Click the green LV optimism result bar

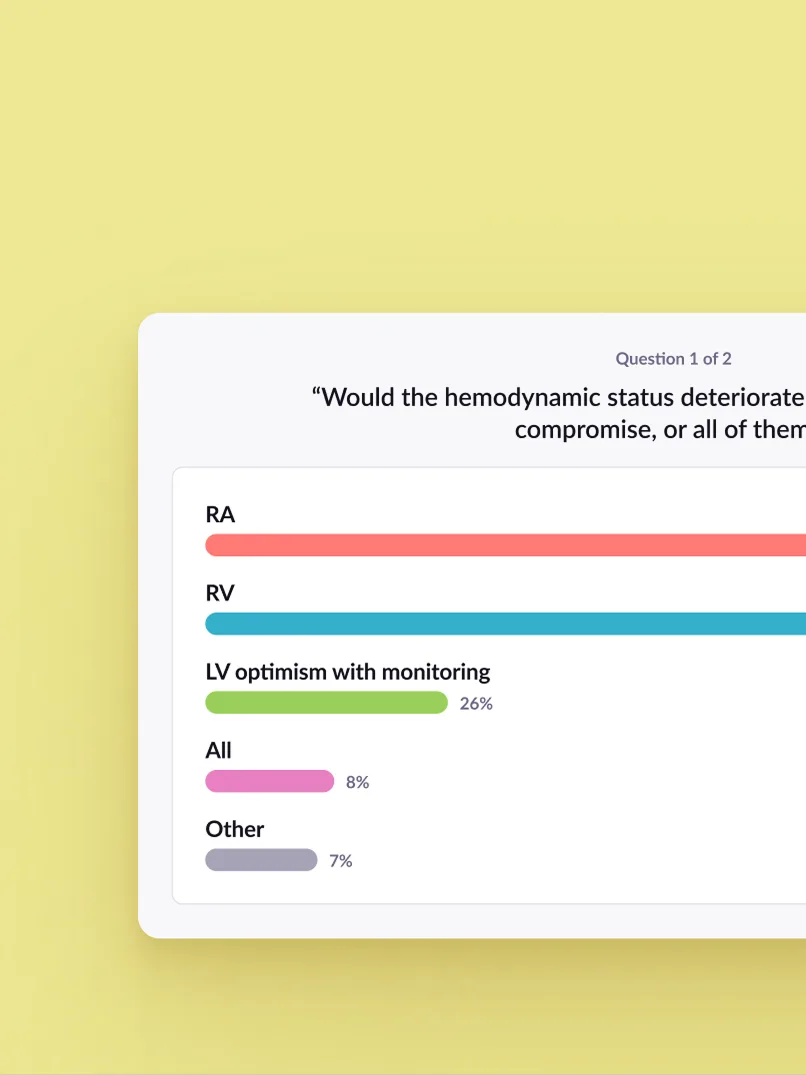point(326,703)
